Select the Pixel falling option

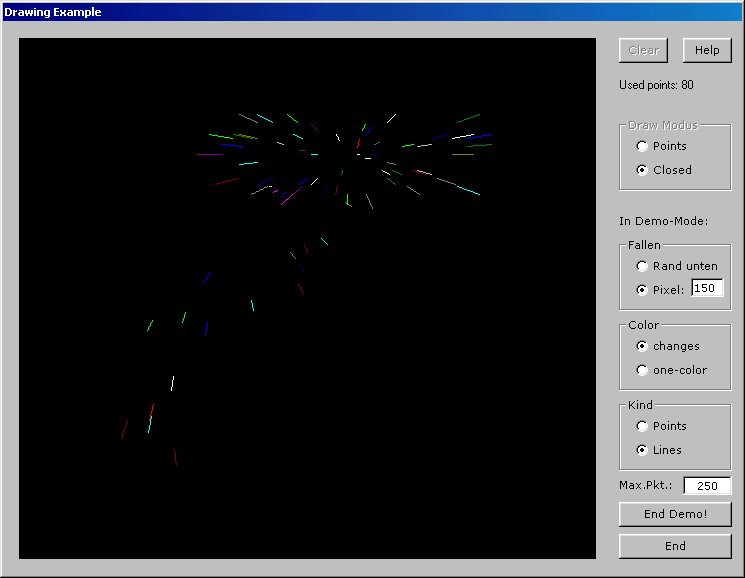(x=660, y=290)
